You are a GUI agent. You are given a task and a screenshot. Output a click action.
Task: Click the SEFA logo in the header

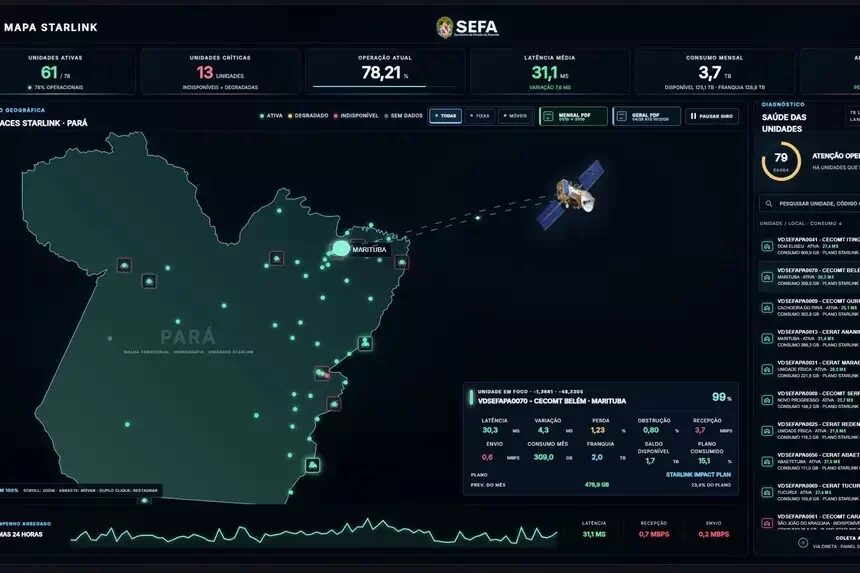(468, 27)
